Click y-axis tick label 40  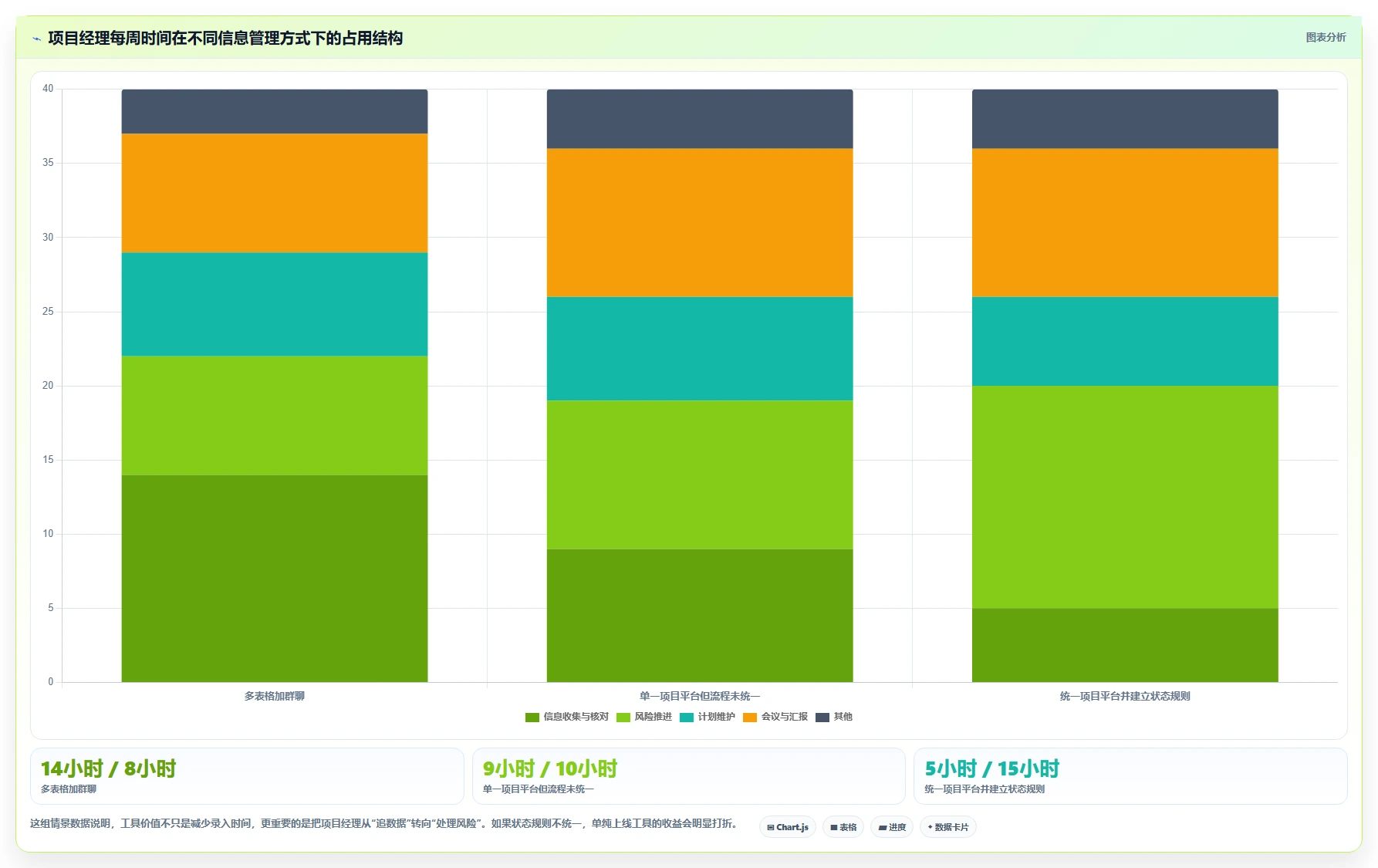[x=48, y=89]
